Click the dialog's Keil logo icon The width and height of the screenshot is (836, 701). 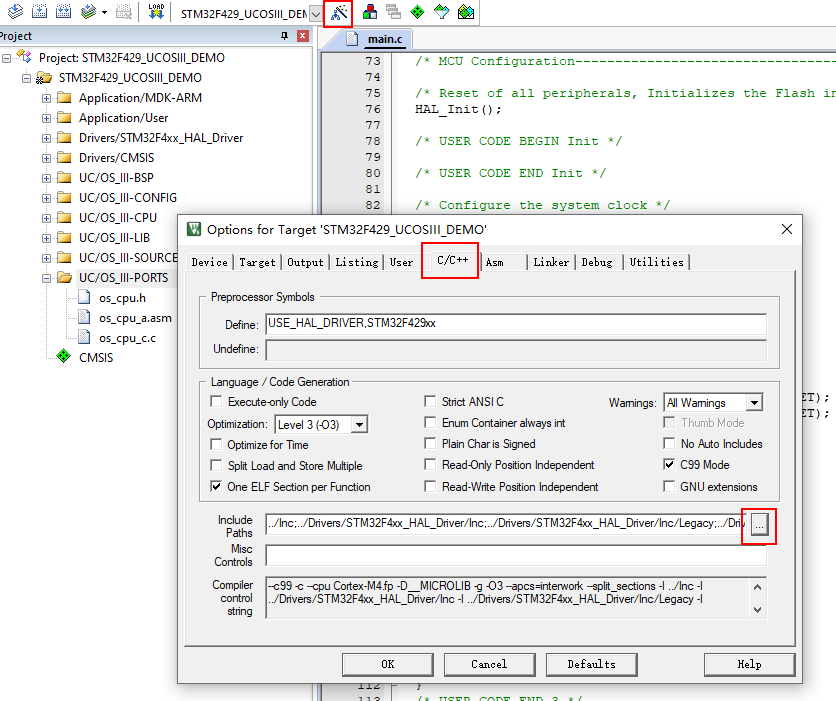[x=194, y=229]
